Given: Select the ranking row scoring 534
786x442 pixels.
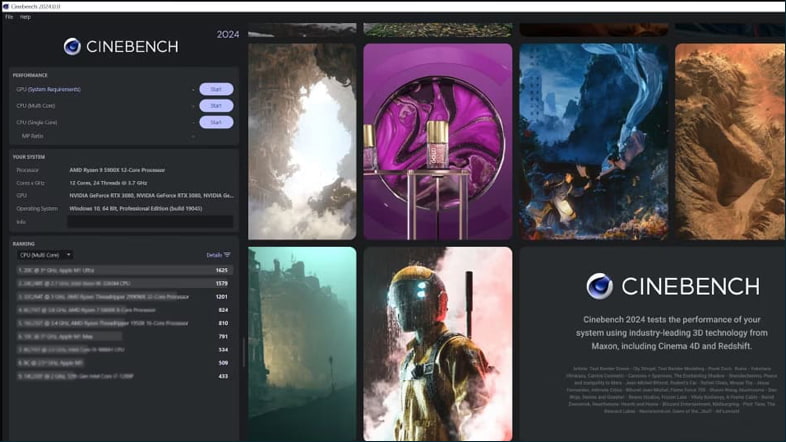Looking at the screenshot, I should [124, 350].
